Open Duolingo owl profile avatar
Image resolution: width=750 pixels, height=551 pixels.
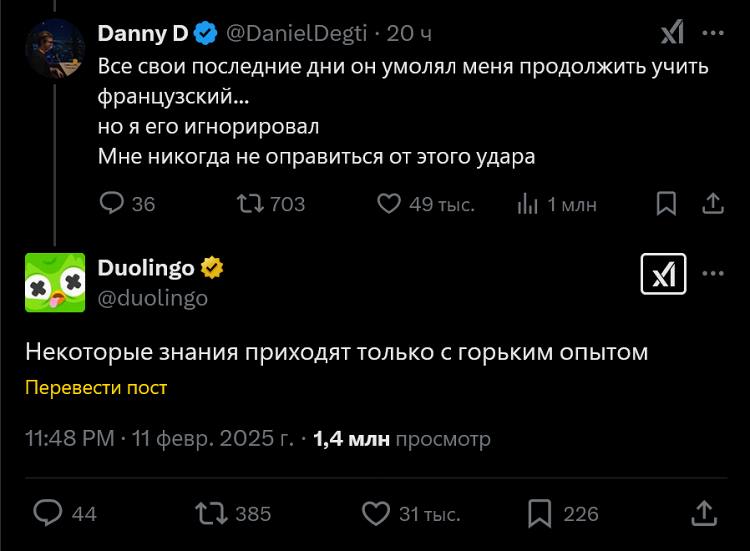(x=54, y=281)
